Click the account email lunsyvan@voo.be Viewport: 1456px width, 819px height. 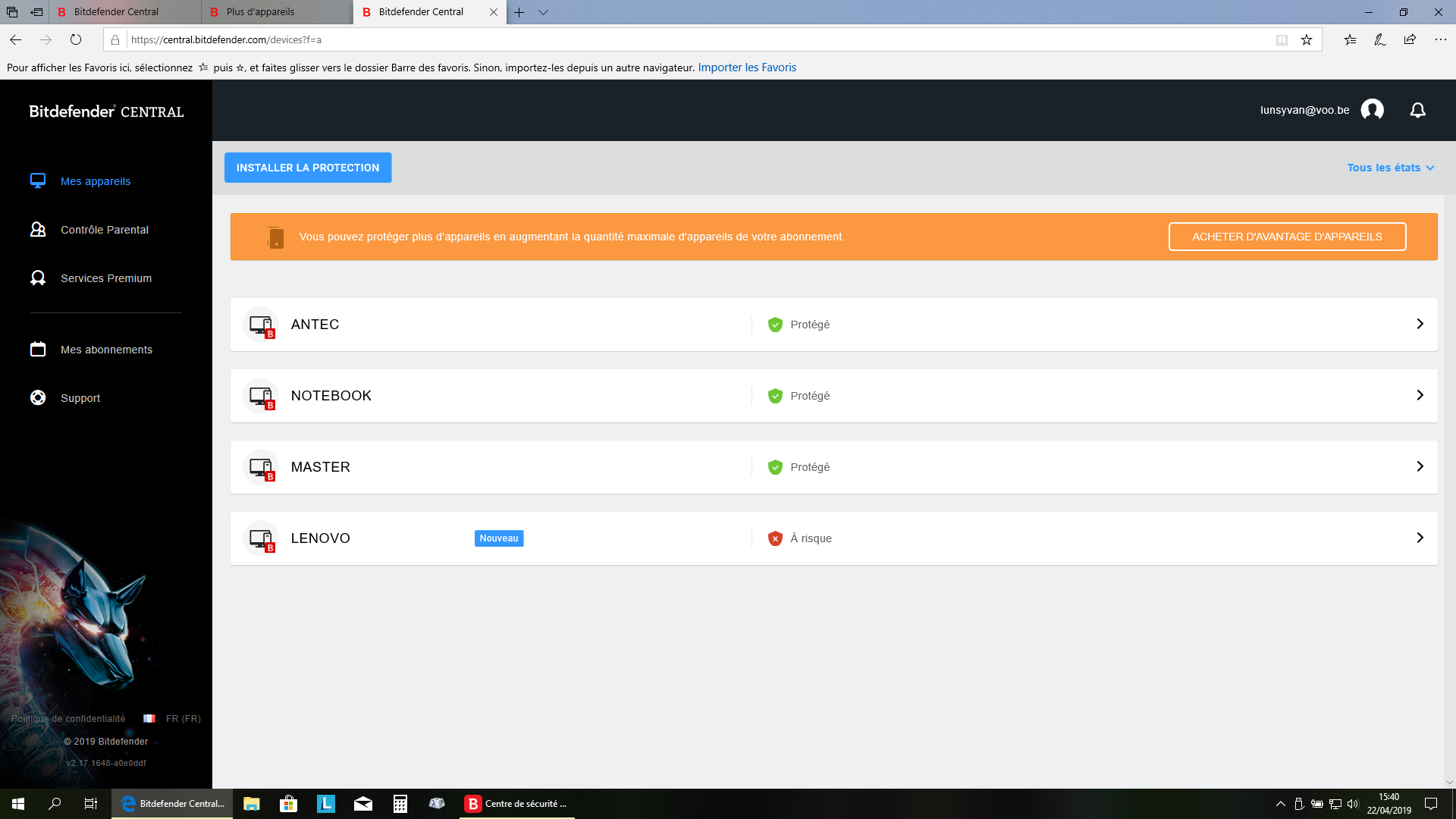tap(1304, 110)
